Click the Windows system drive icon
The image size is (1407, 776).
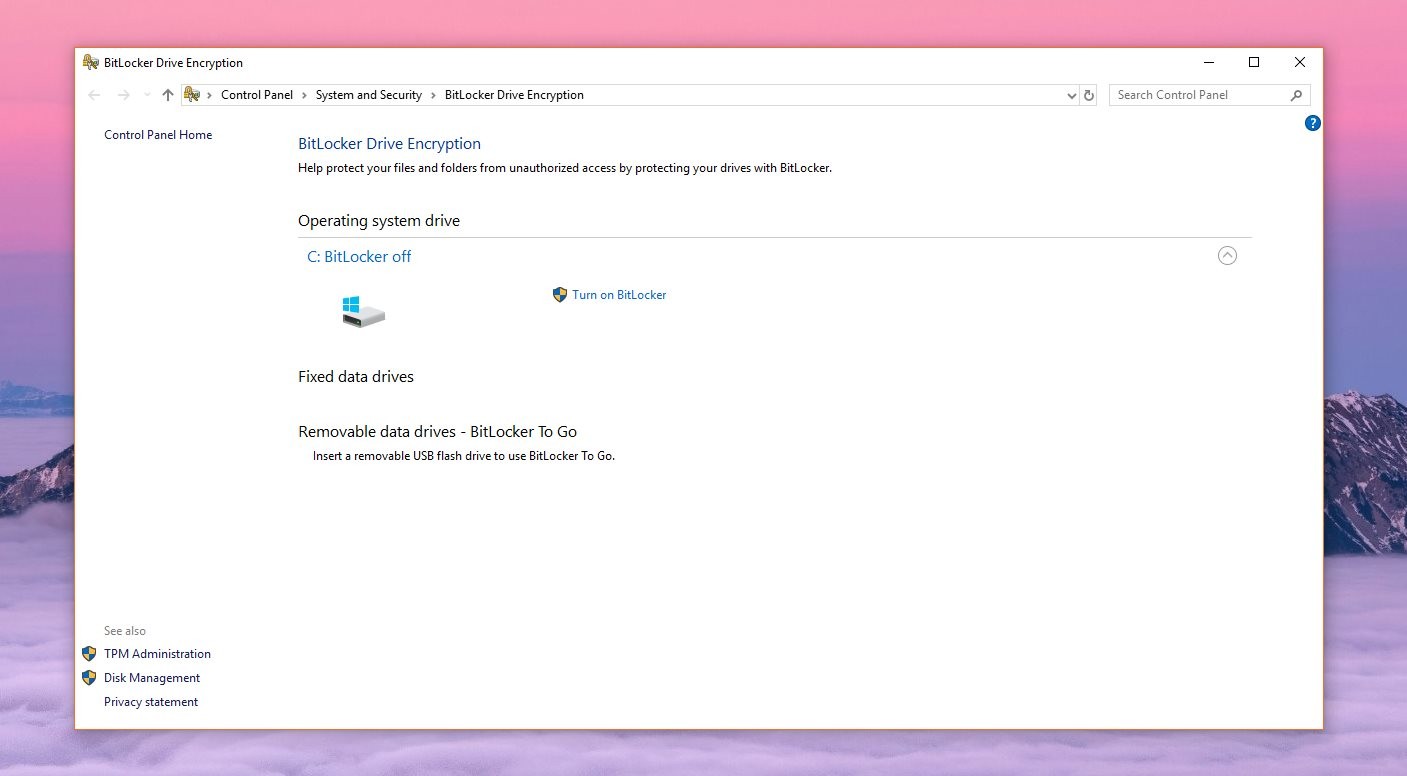[x=363, y=311]
